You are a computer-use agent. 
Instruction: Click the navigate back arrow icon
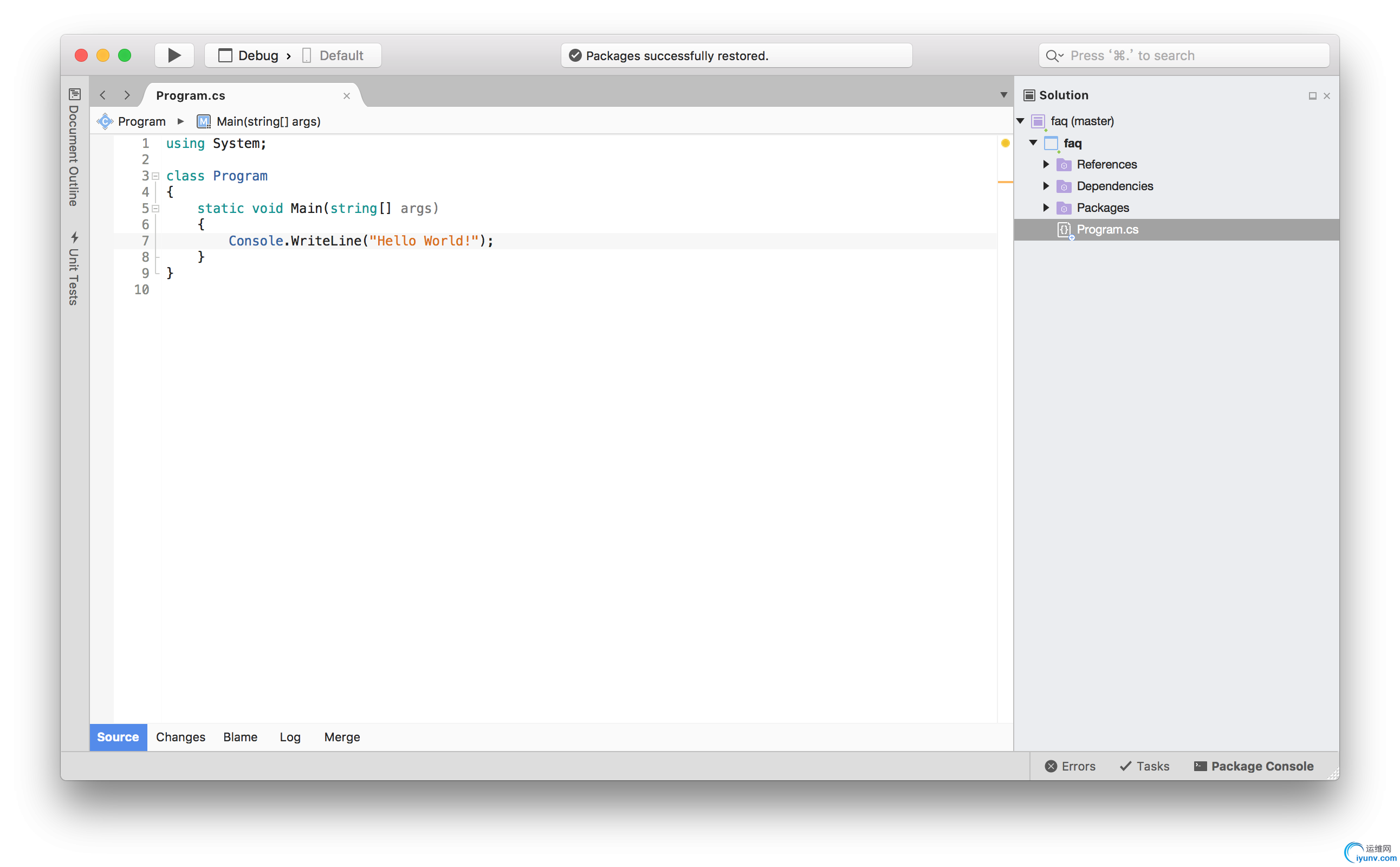pyautogui.click(x=102, y=95)
